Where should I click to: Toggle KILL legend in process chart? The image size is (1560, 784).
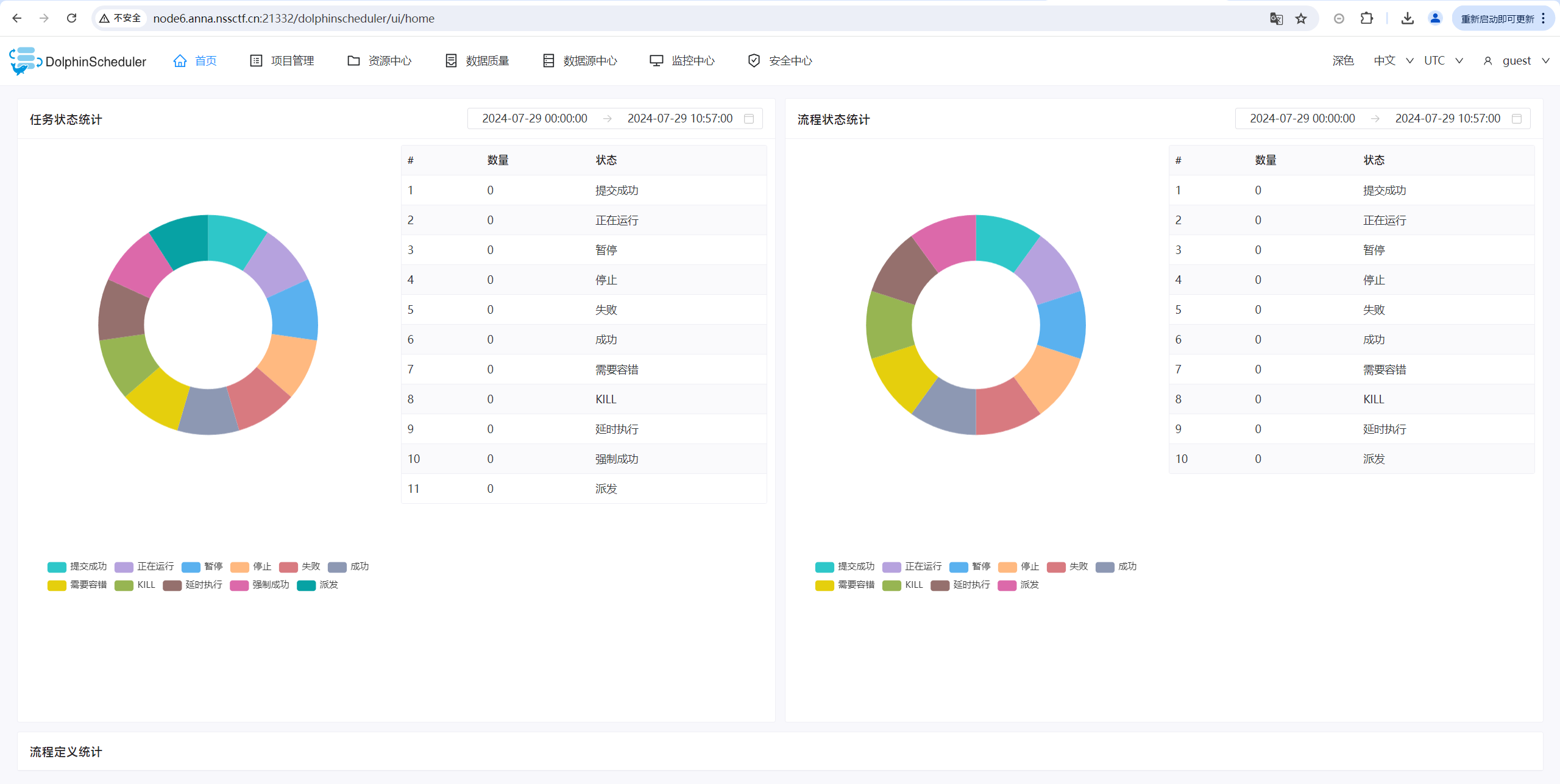tap(903, 585)
